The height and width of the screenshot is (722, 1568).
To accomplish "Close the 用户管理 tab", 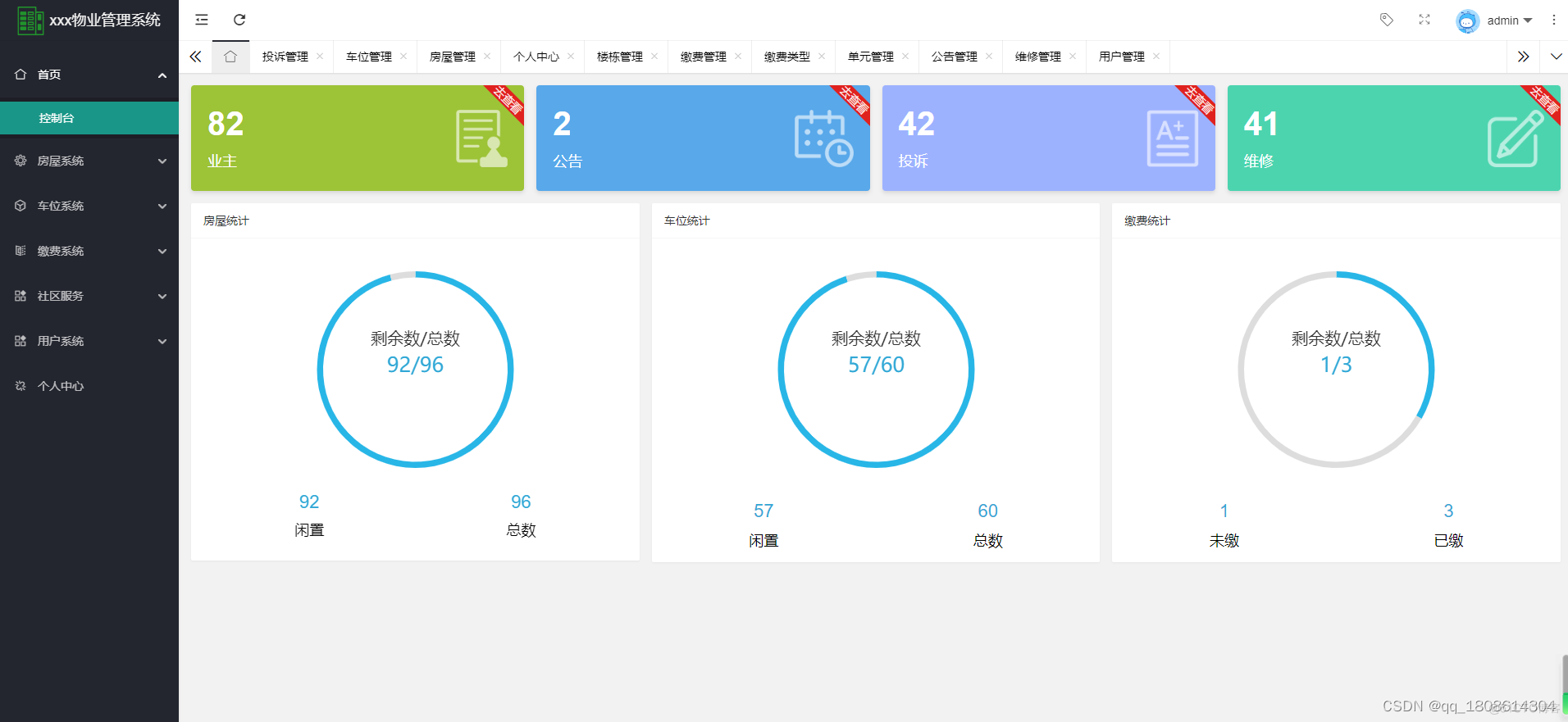I will (x=1156, y=57).
